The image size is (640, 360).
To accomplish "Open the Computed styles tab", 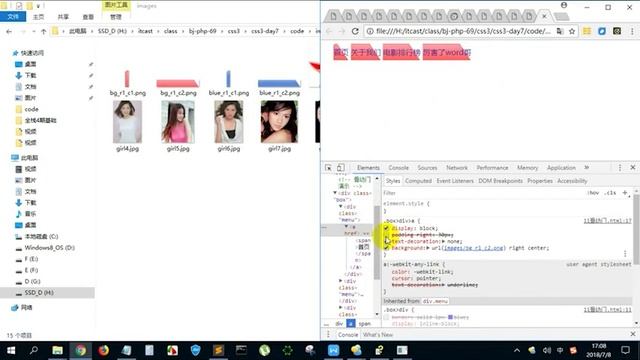I will [x=418, y=181].
